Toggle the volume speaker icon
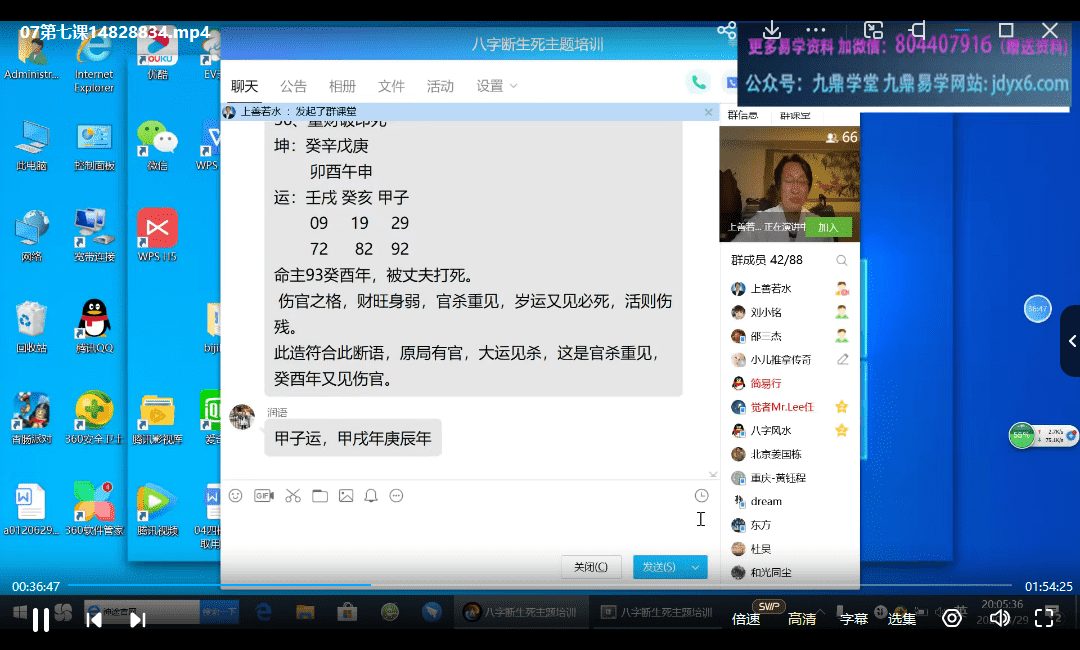The height and width of the screenshot is (650, 1080). click(x=999, y=618)
